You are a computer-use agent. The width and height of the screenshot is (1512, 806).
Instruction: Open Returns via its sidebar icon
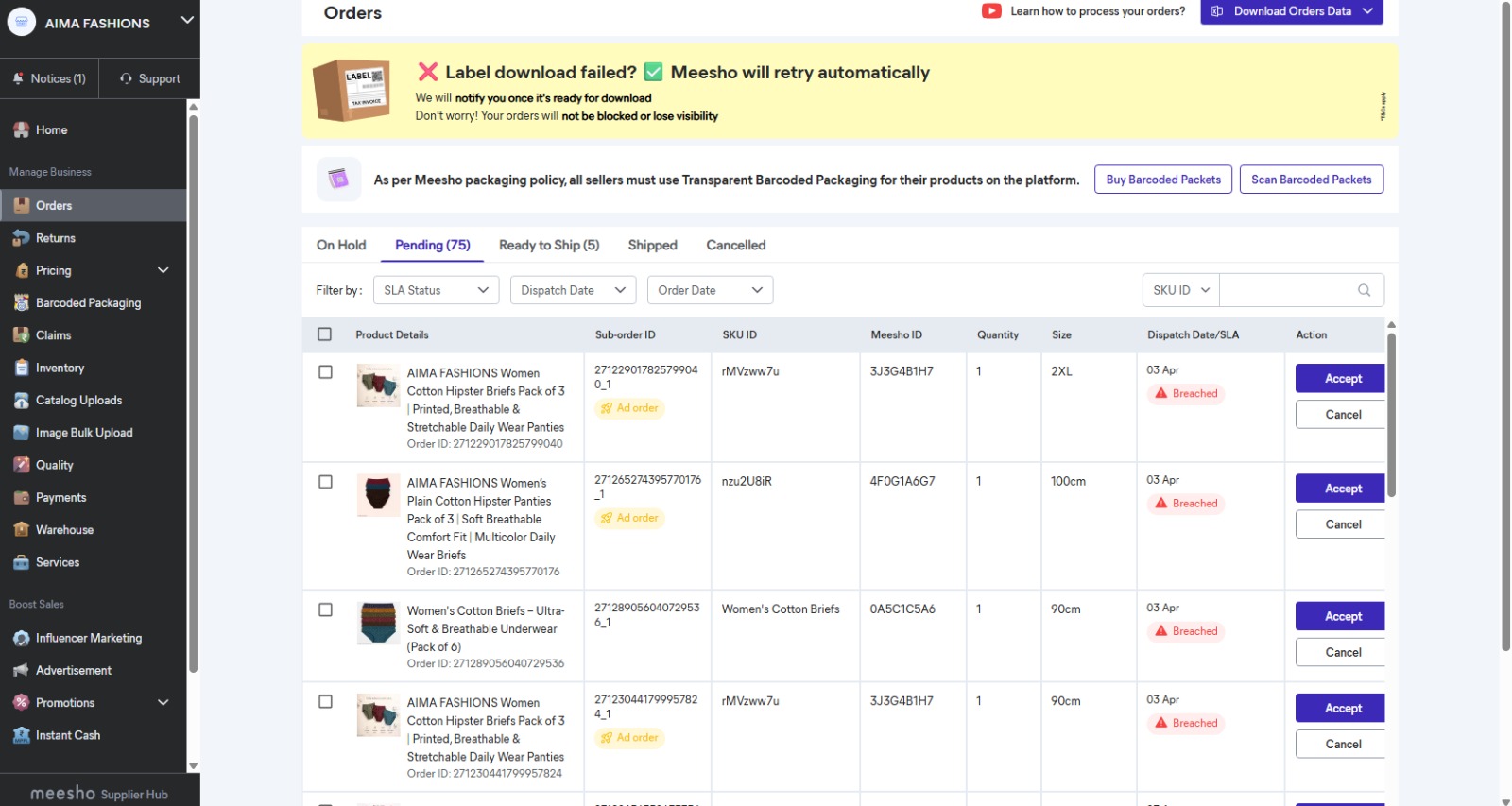(x=21, y=238)
